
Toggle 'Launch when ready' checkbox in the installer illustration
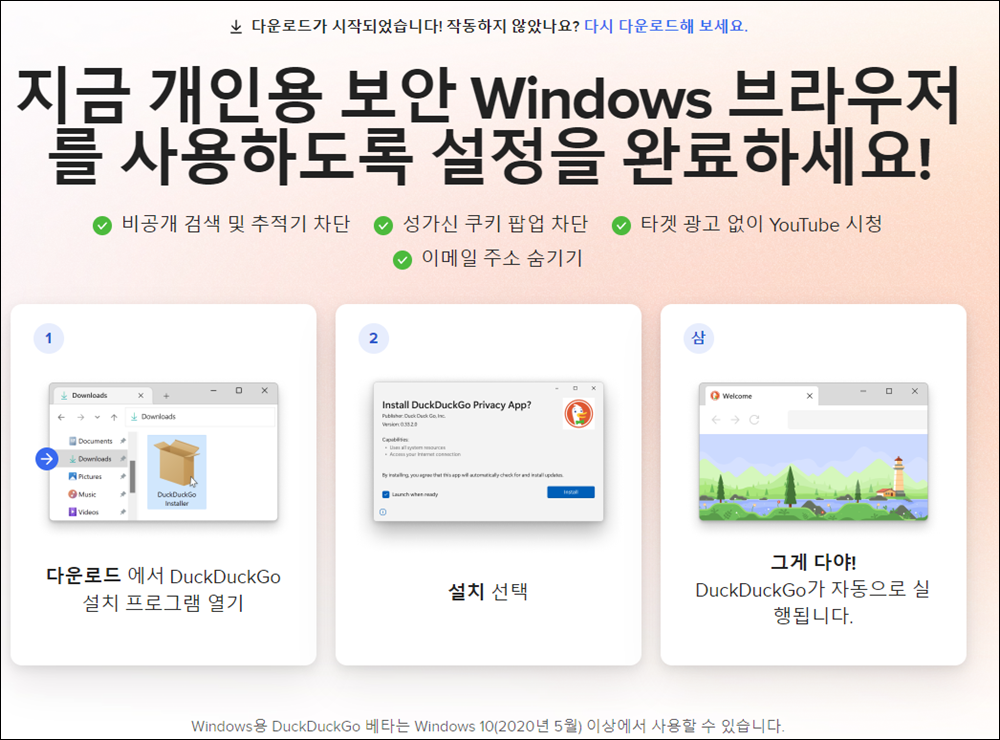click(x=385, y=494)
